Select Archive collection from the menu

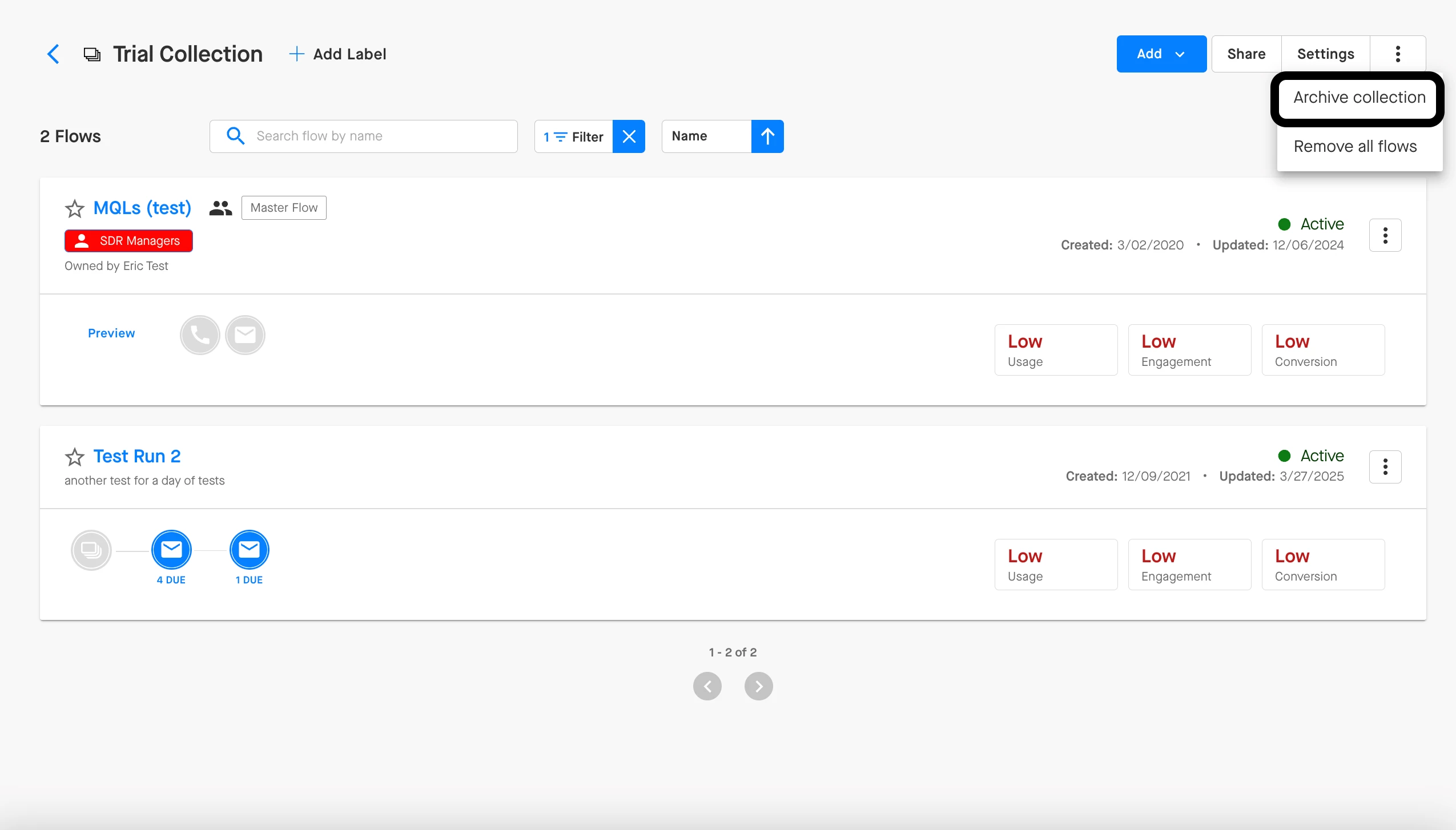pos(1359,98)
